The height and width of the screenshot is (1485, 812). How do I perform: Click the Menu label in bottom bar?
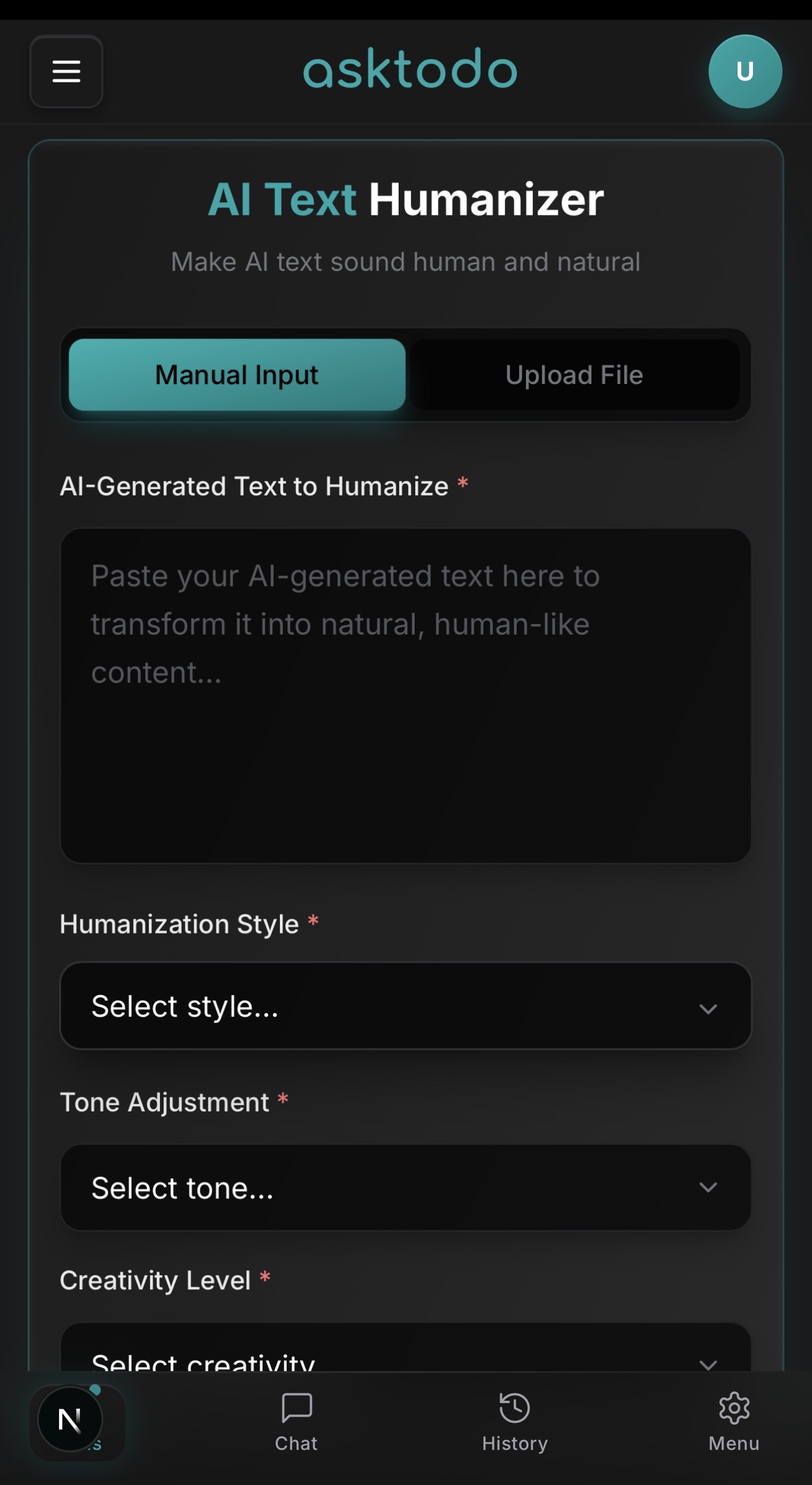pos(733,1443)
